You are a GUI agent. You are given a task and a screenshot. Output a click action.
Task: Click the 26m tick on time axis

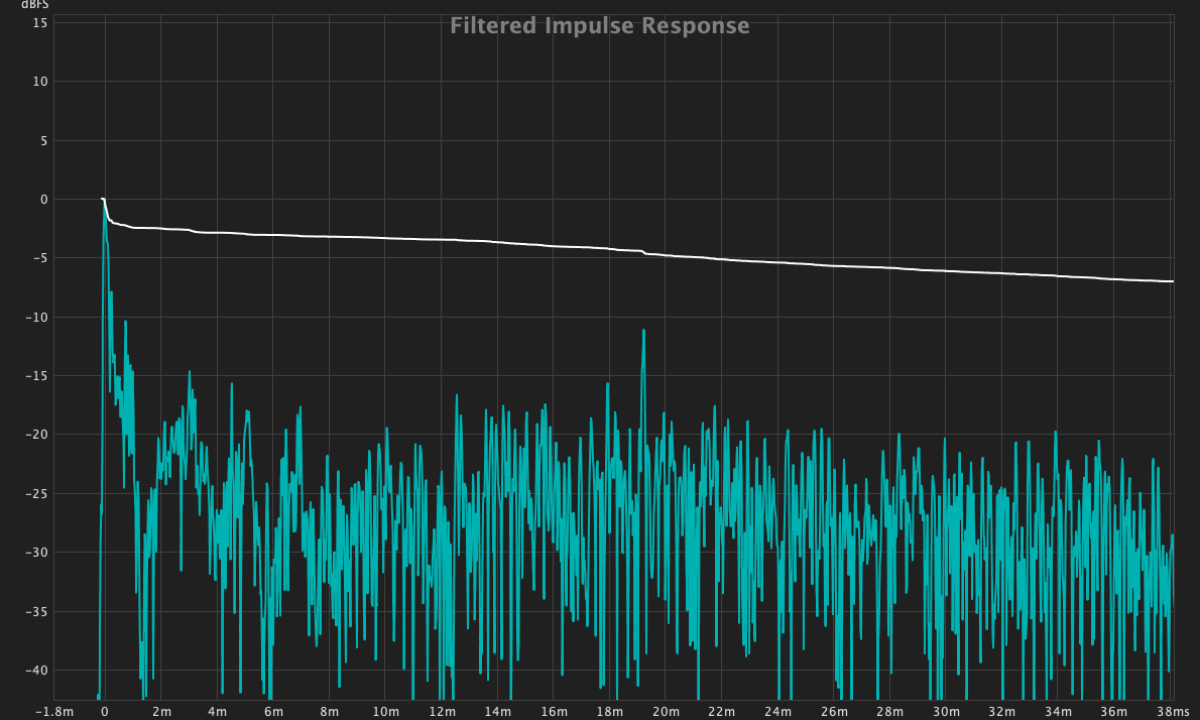coord(834,711)
